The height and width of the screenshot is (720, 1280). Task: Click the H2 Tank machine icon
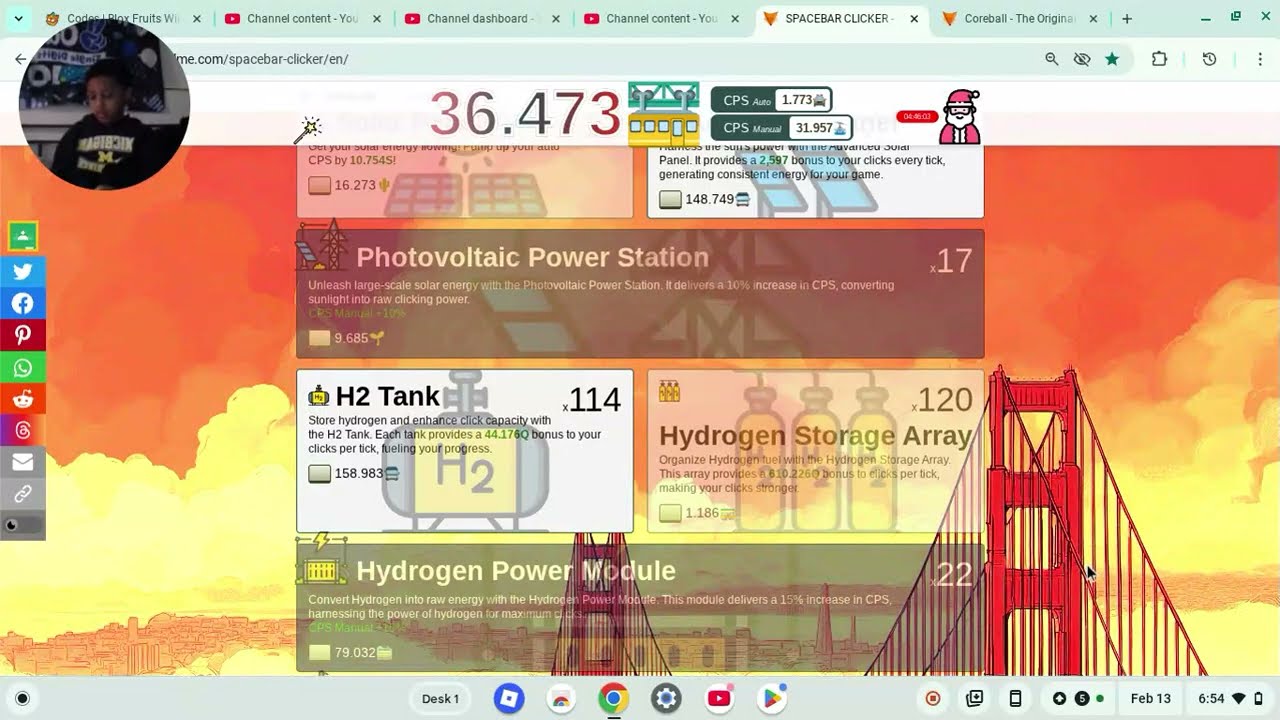coord(319,396)
